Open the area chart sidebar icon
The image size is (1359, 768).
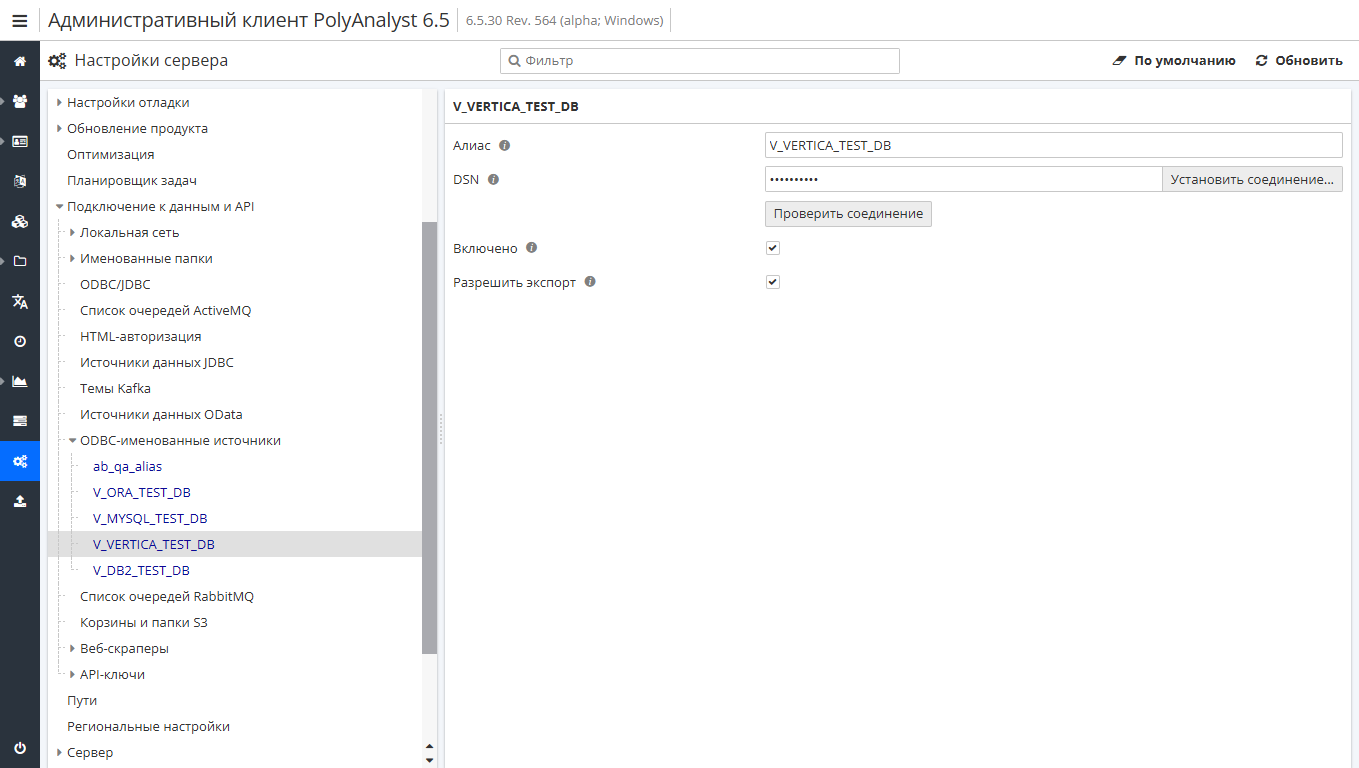click(x=20, y=381)
